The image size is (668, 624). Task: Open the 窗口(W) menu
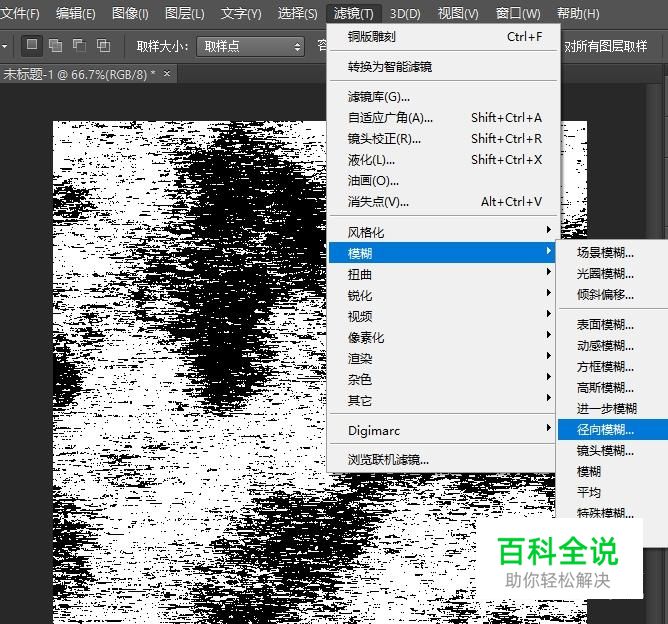(518, 14)
